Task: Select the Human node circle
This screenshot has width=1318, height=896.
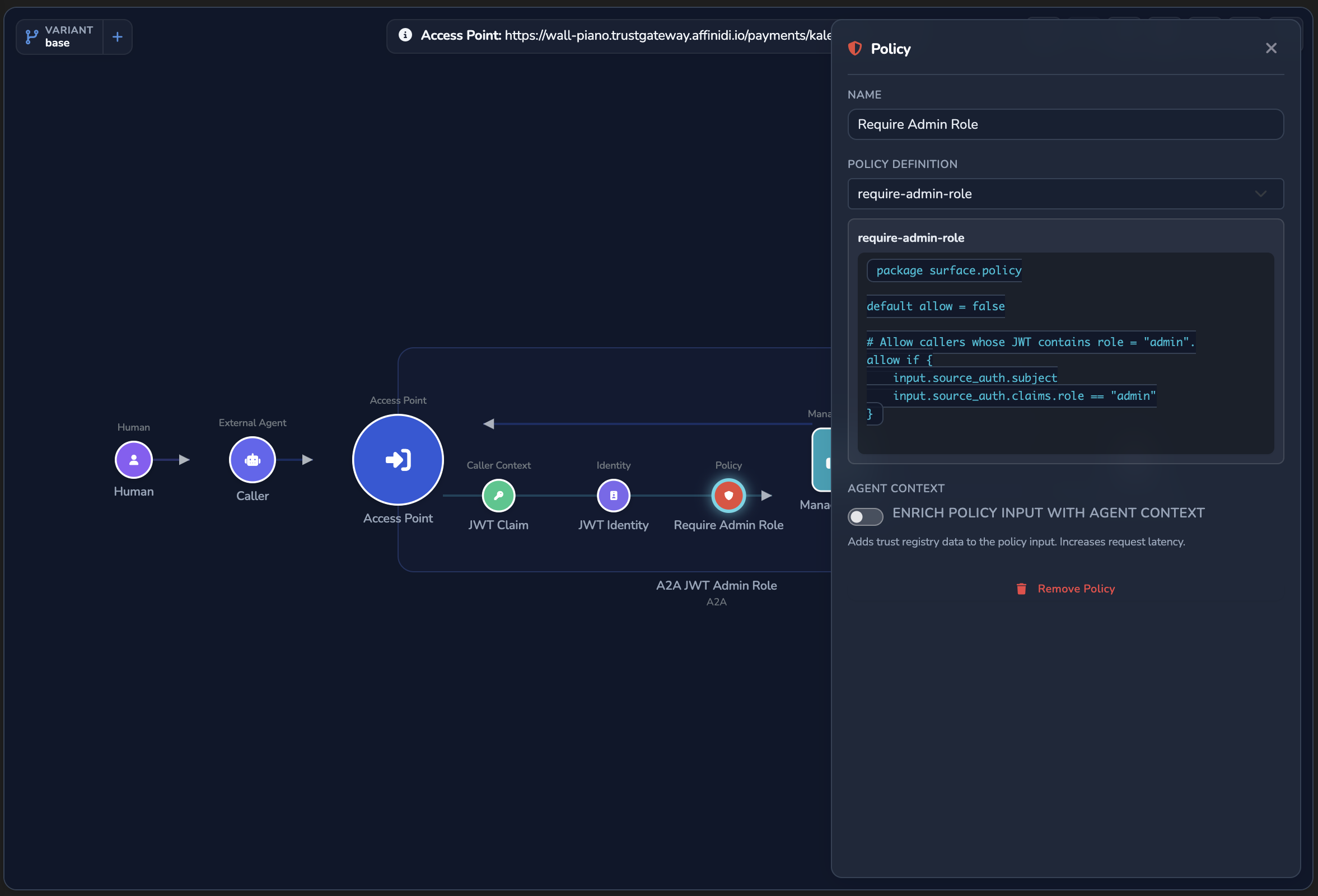Action: click(x=134, y=459)
